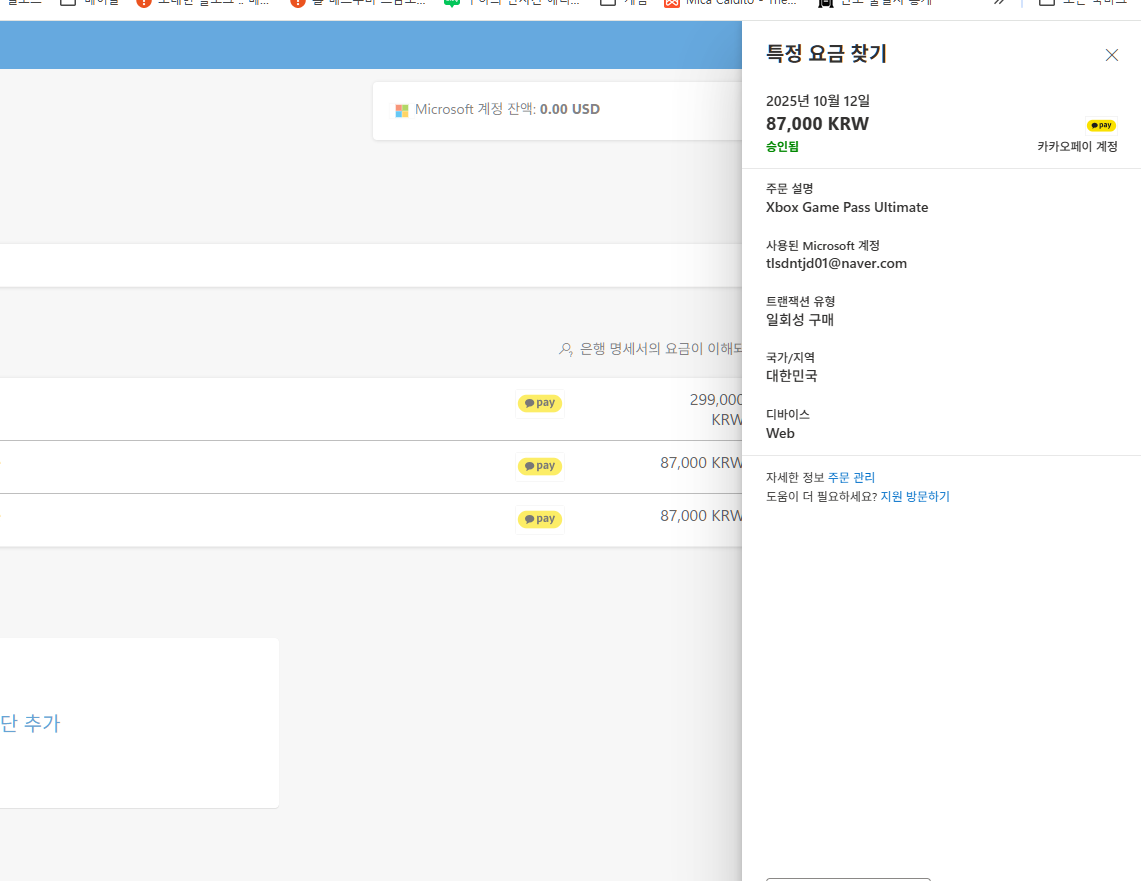Close the 특정 요금 찾기 panel

[x=1111, y=55]
